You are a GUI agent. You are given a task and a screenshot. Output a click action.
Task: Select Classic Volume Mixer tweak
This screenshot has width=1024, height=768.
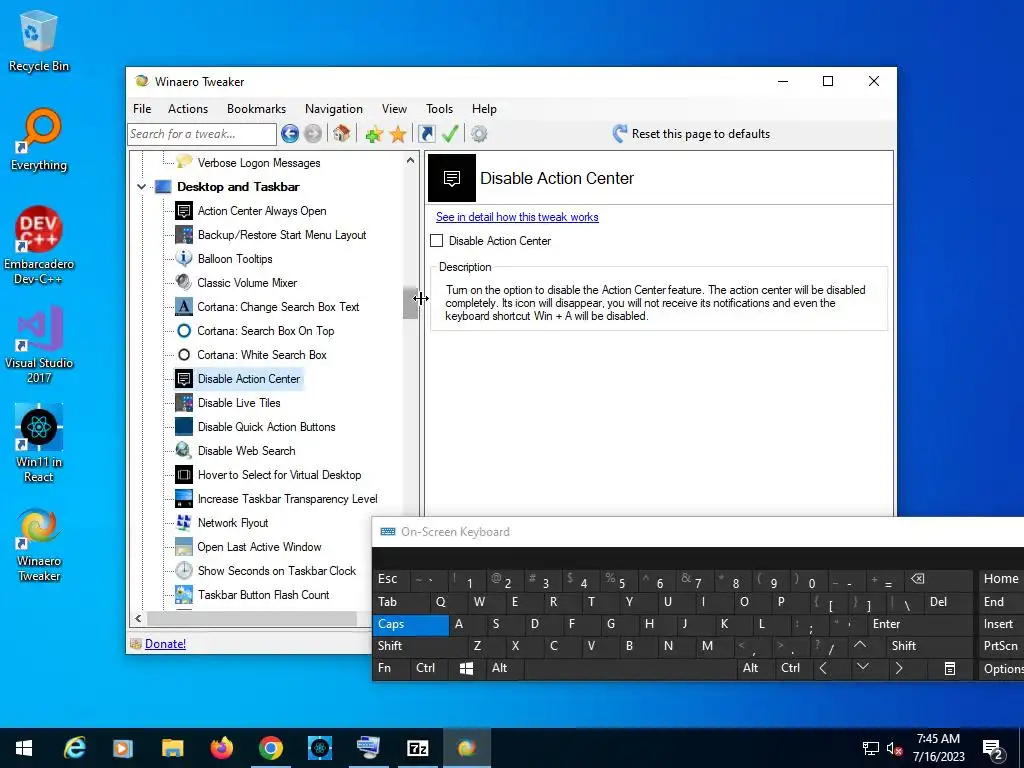pyautogui.click(x=247, y=283)
